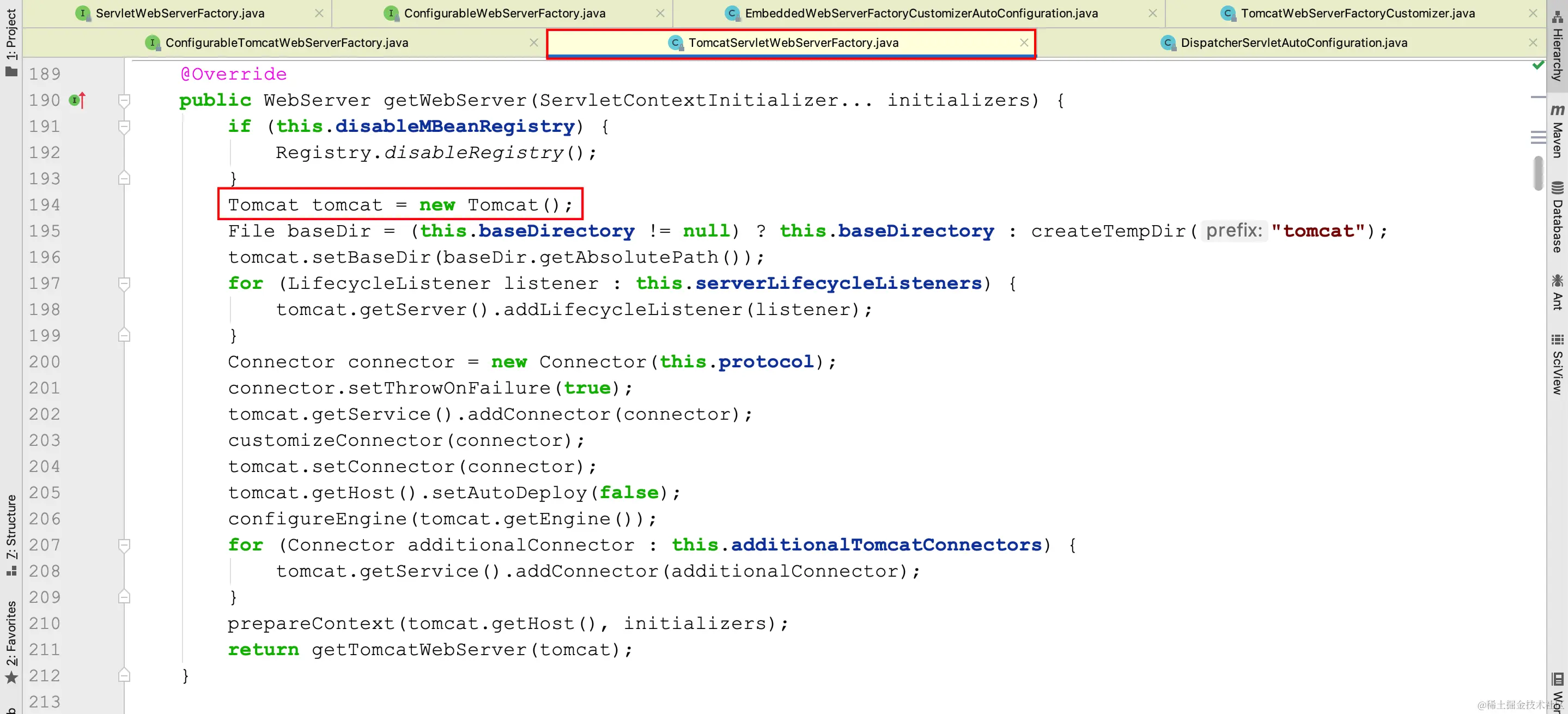Open the Maven tool window
1568x714 pixels.
[x=1557, y=130]
